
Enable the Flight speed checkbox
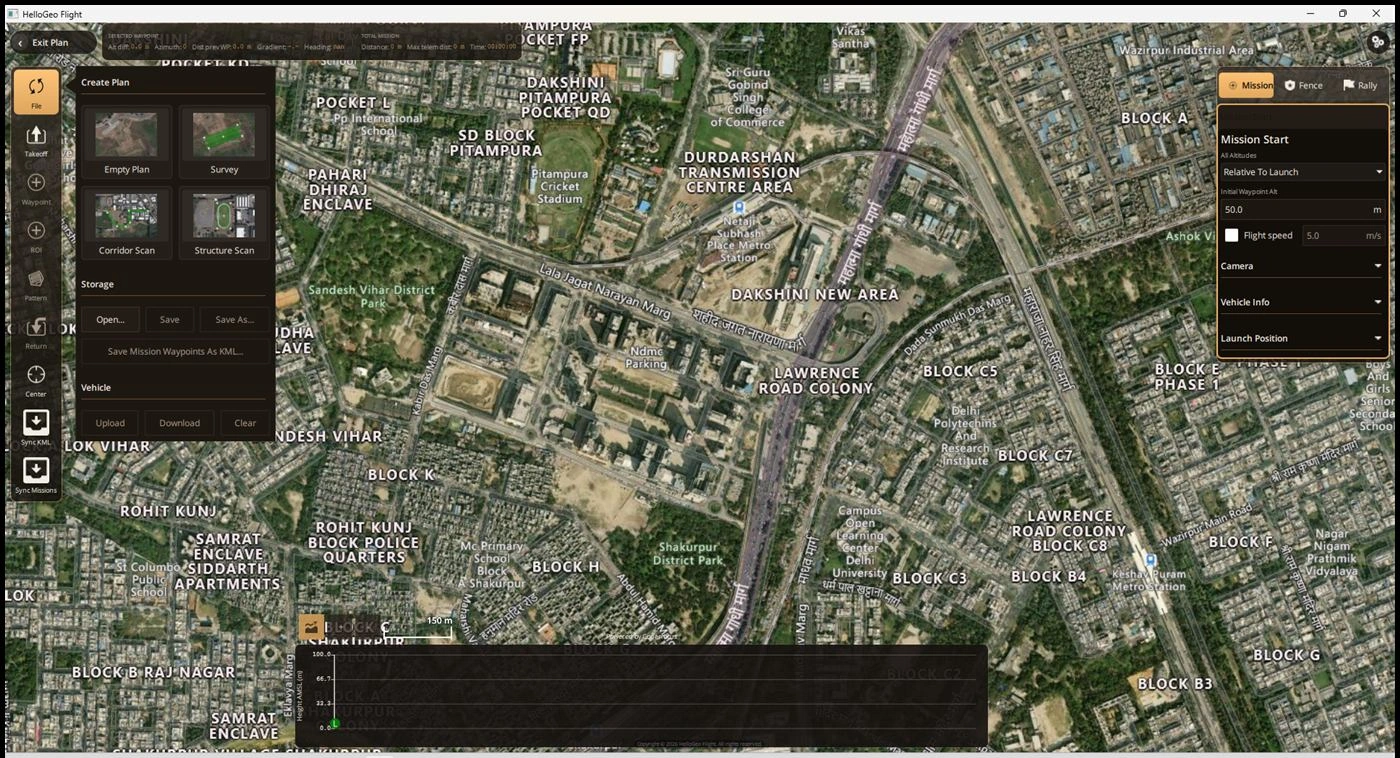click(x=1232, y=235)
